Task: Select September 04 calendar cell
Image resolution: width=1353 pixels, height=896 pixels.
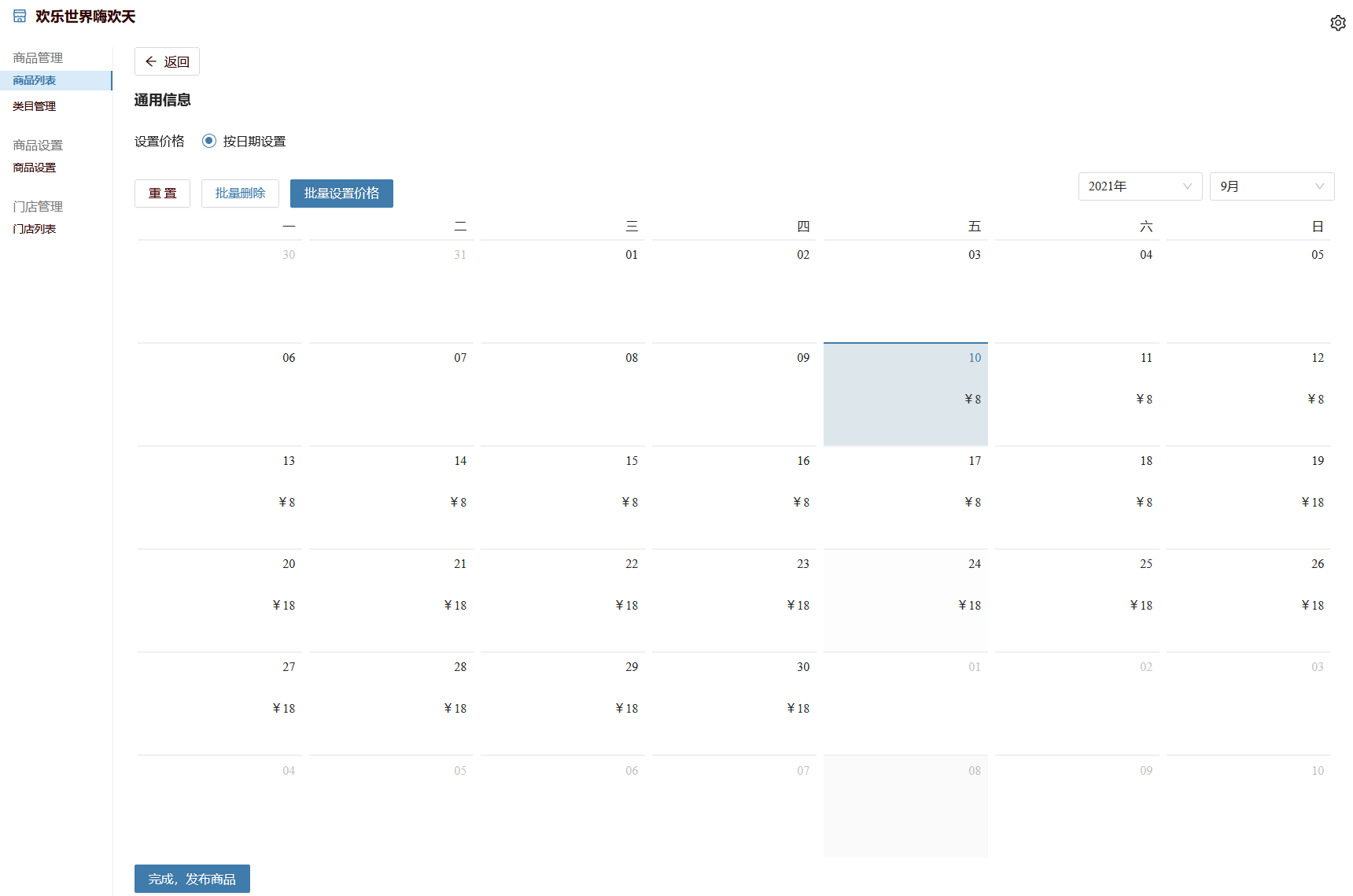Action: 1077,291
